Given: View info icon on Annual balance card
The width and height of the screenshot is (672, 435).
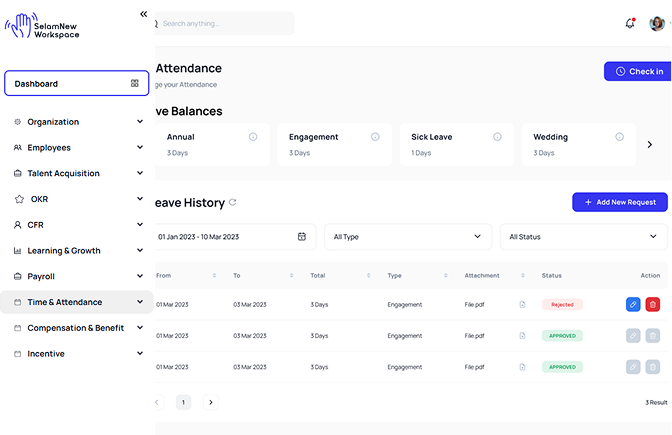Looking at the screenshot, I should (253, 137).
